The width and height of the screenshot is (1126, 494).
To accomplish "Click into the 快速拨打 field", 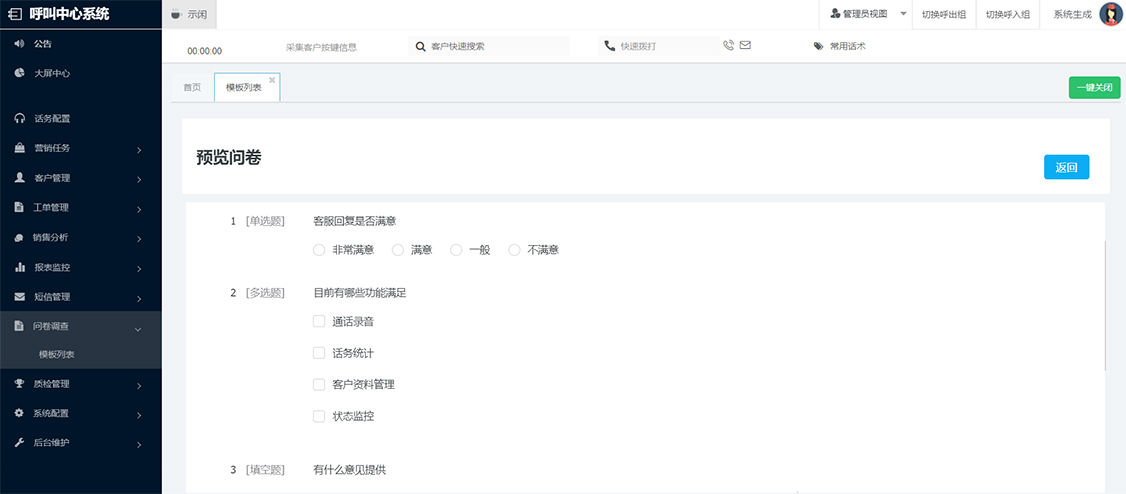I will (x=659, y=46).
